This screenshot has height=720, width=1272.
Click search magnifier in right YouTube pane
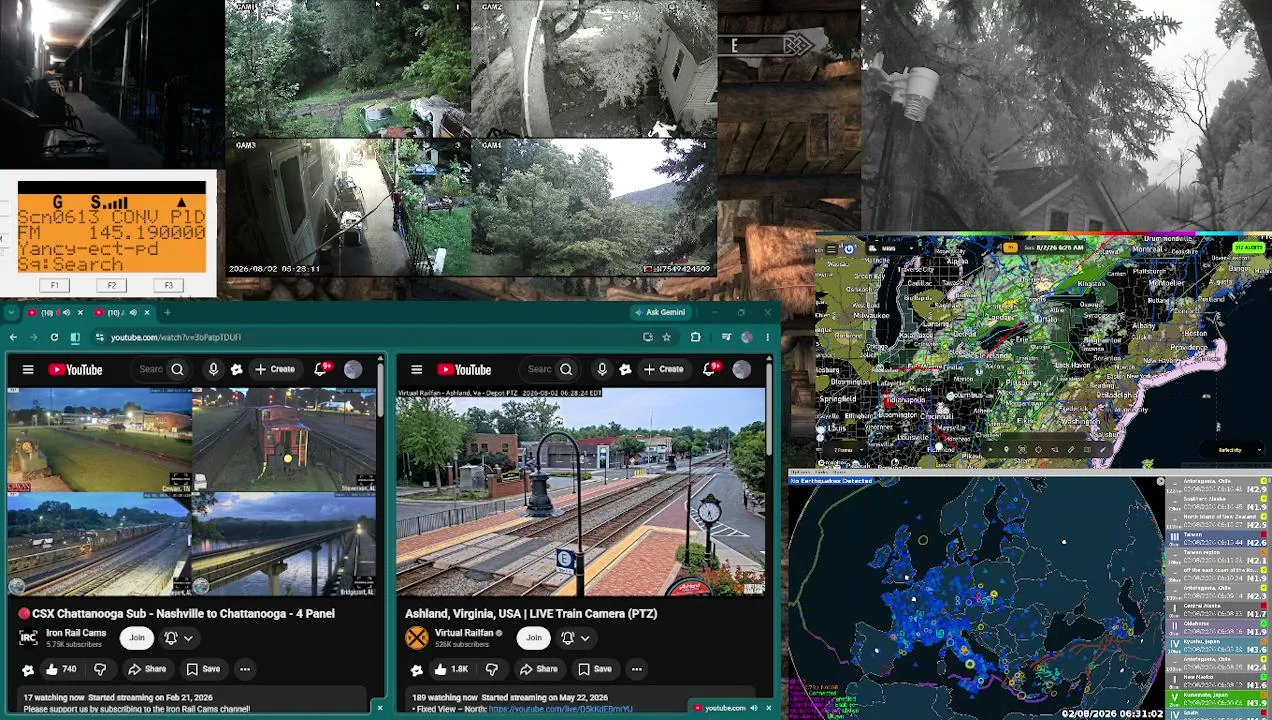(x=566, y=370)
